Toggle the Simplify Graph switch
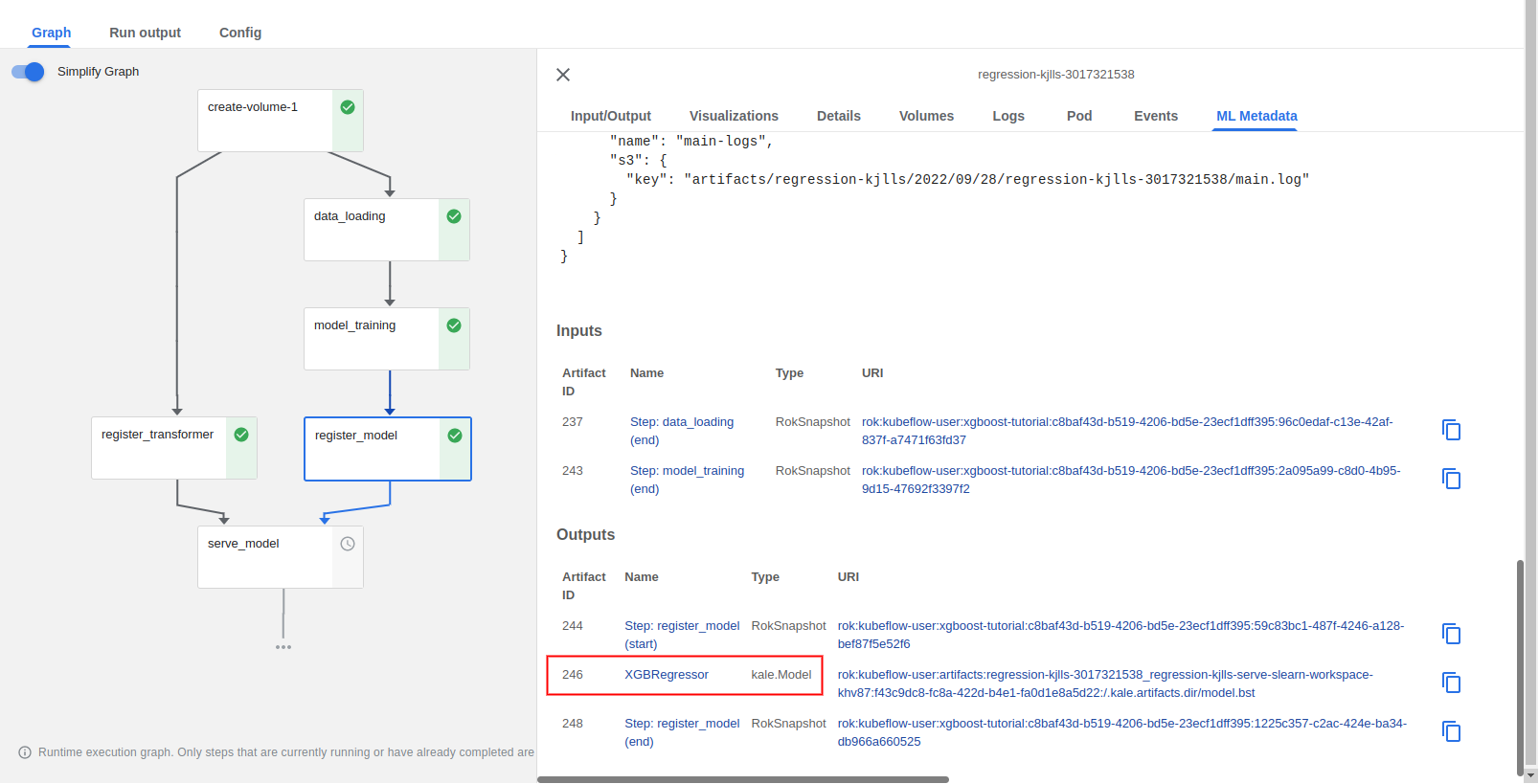Image resolution: width=1539 pixels, height=784 pixels. [28, 72]
